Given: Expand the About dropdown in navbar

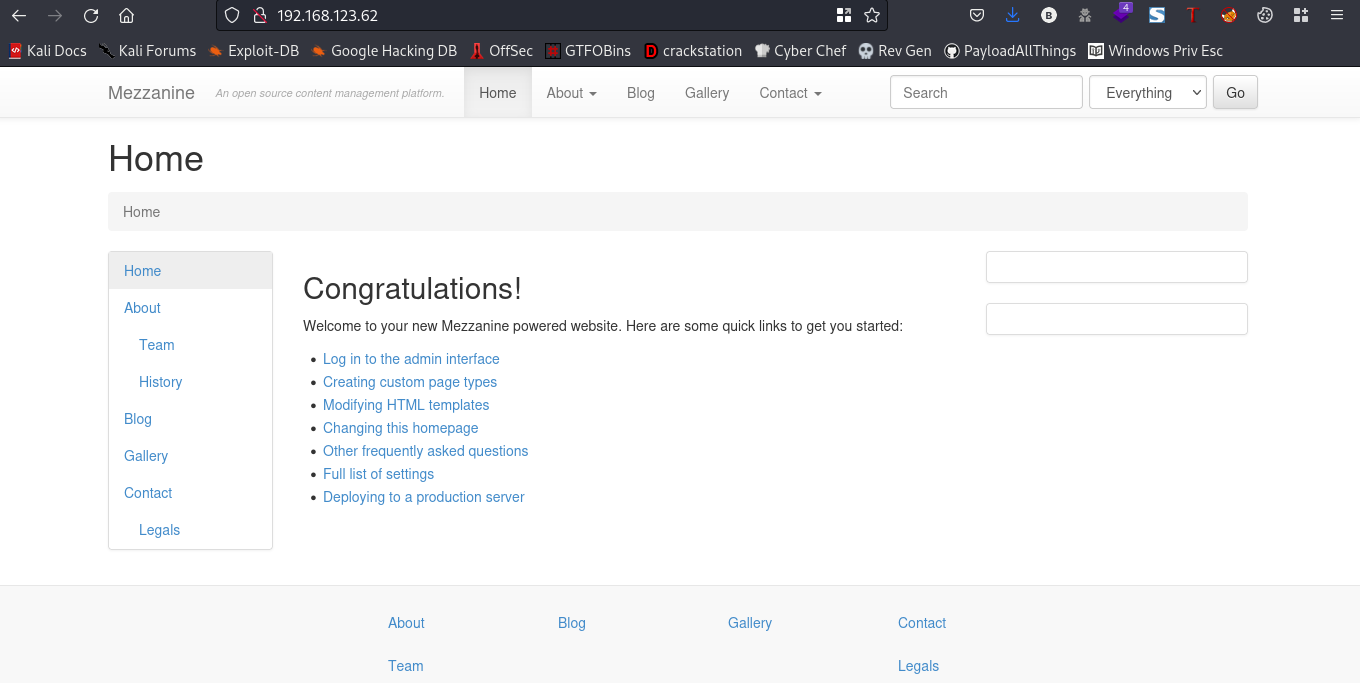Looking at the screenshot, I should (x=571, y=93).
